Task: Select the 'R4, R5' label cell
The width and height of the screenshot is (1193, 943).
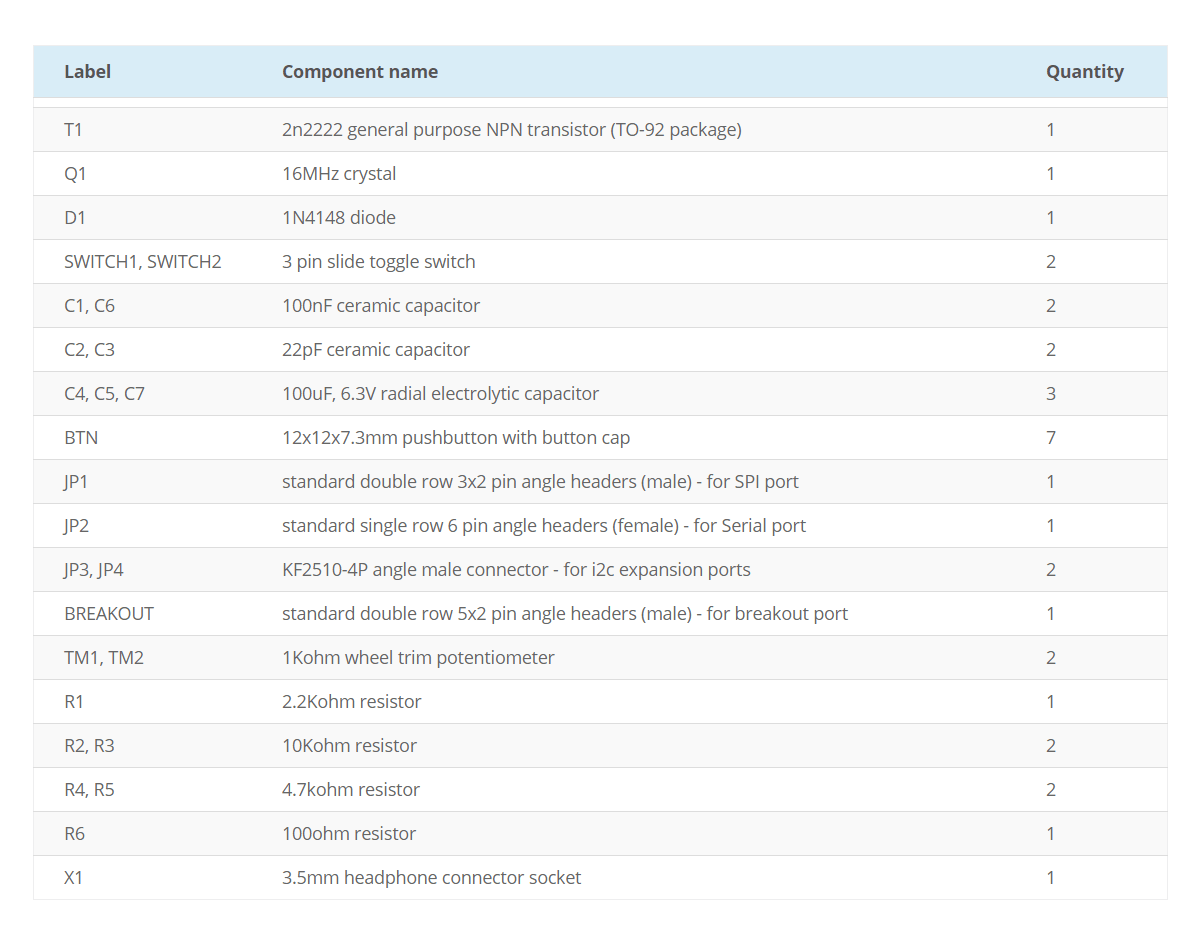Action: point(89,790)
